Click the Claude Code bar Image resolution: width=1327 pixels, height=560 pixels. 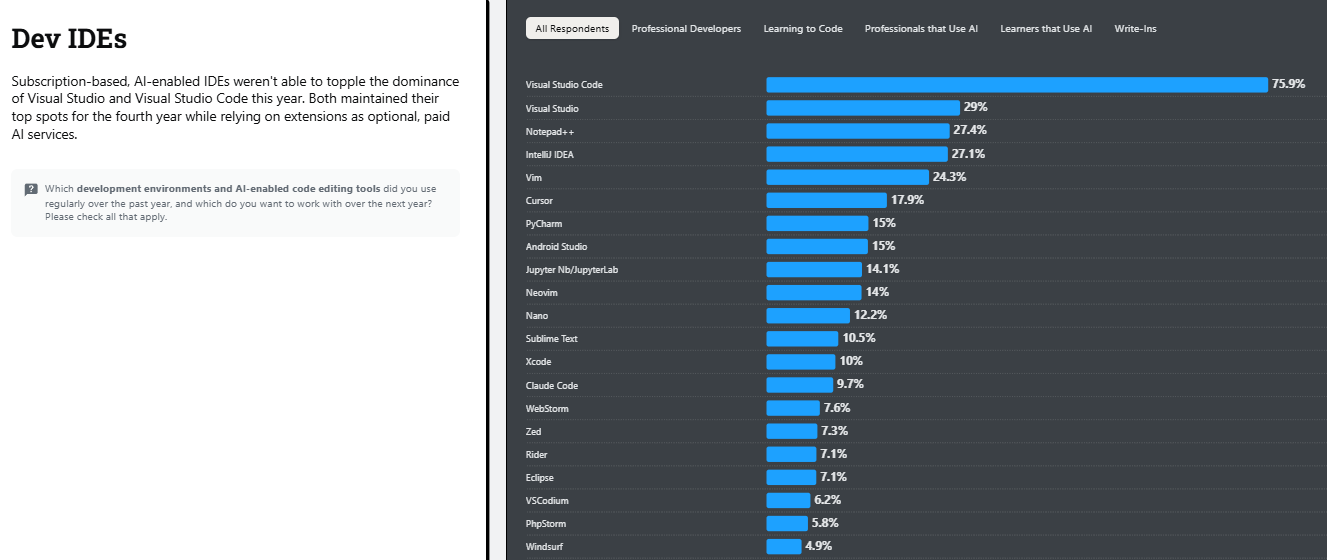coord(799,385)
